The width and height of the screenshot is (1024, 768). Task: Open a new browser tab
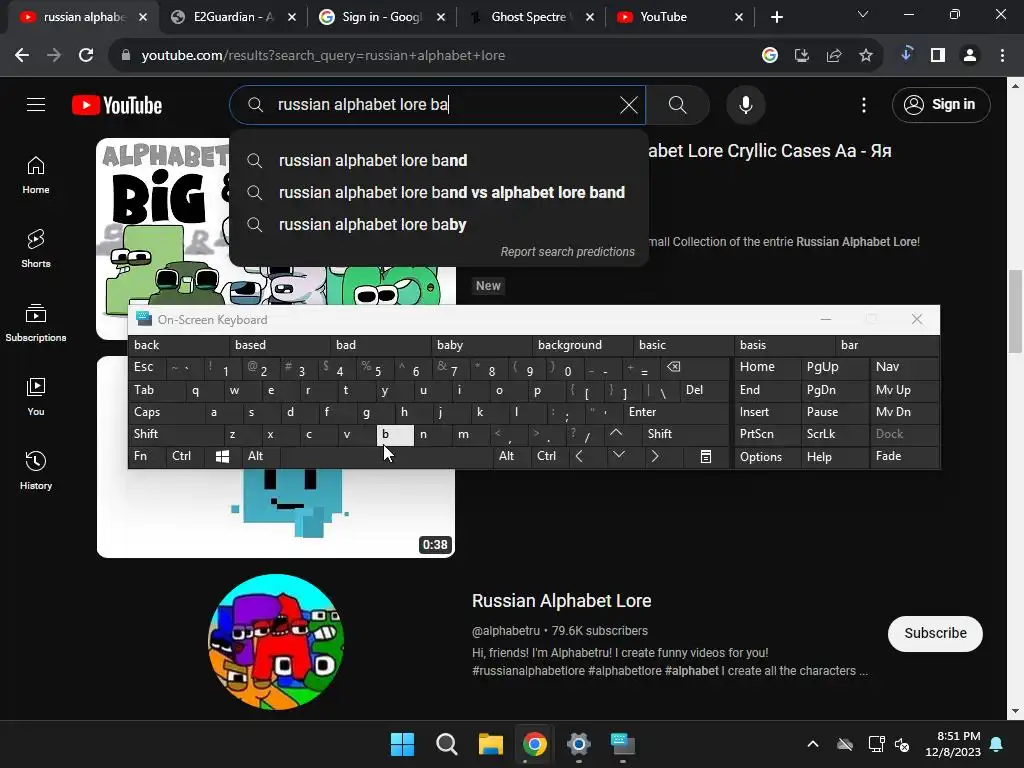(x=776, y=17)
